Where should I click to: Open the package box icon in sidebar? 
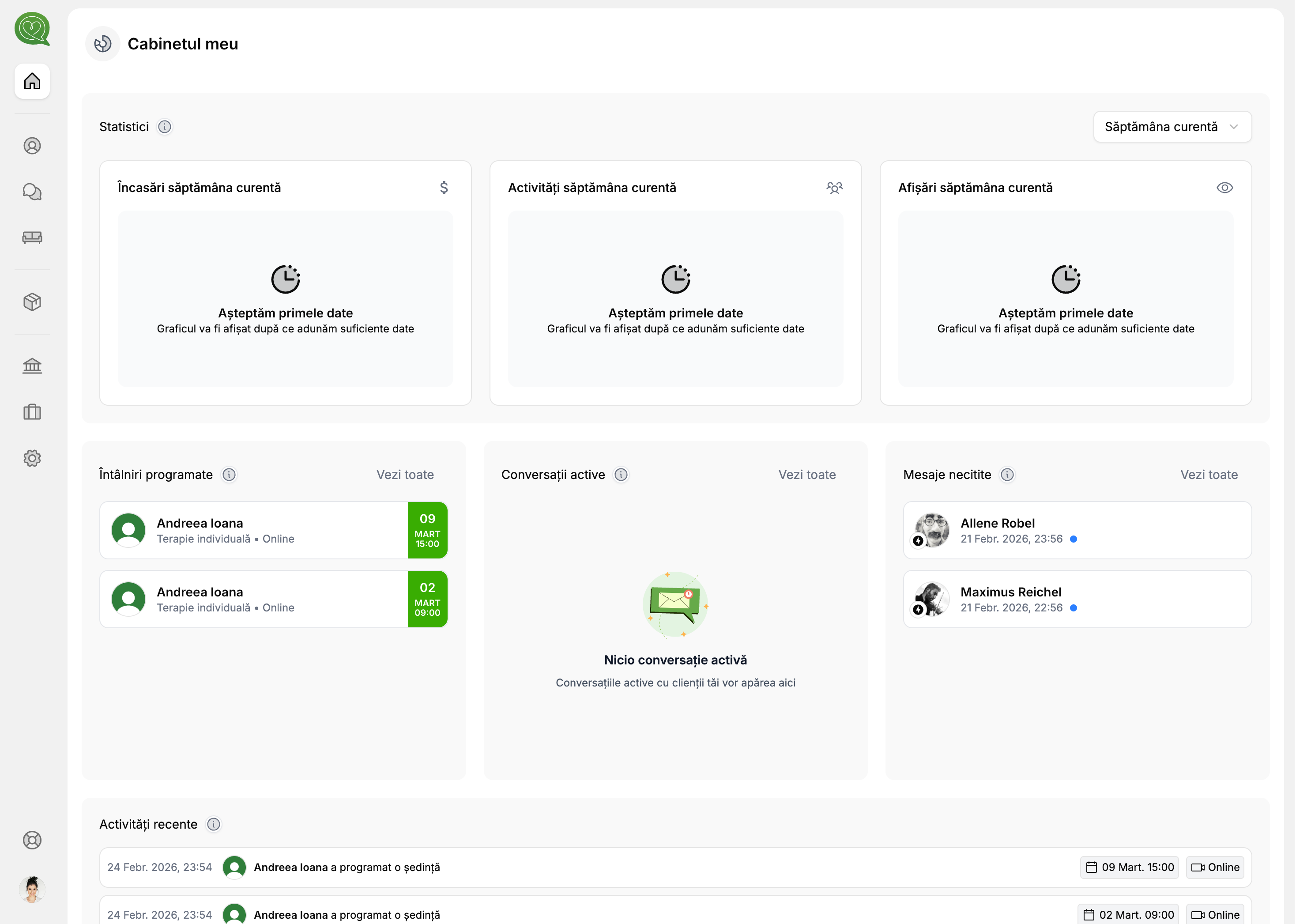coord(32,302)
